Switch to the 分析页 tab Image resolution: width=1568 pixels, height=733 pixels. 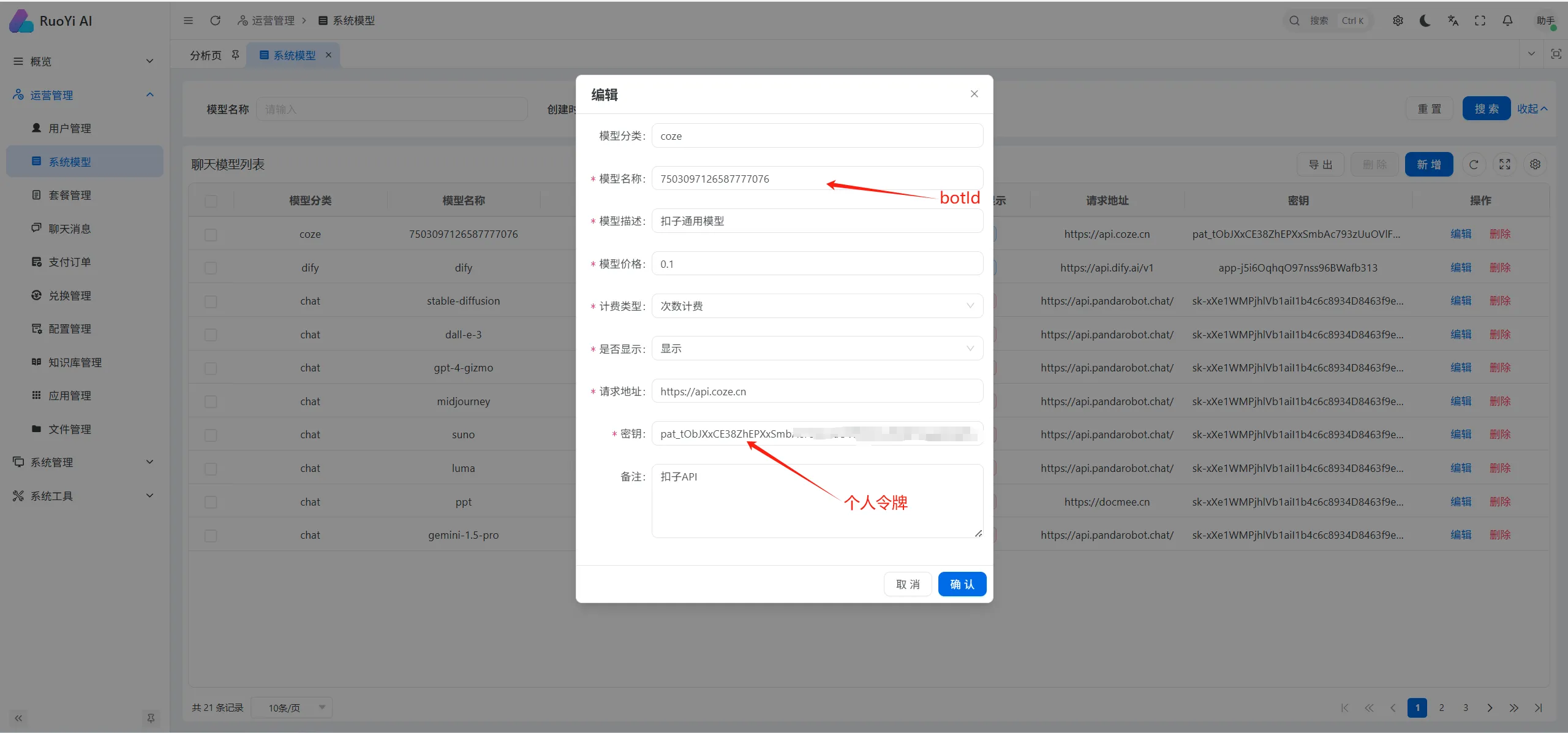pyautogui.click(x=206, y=55)
